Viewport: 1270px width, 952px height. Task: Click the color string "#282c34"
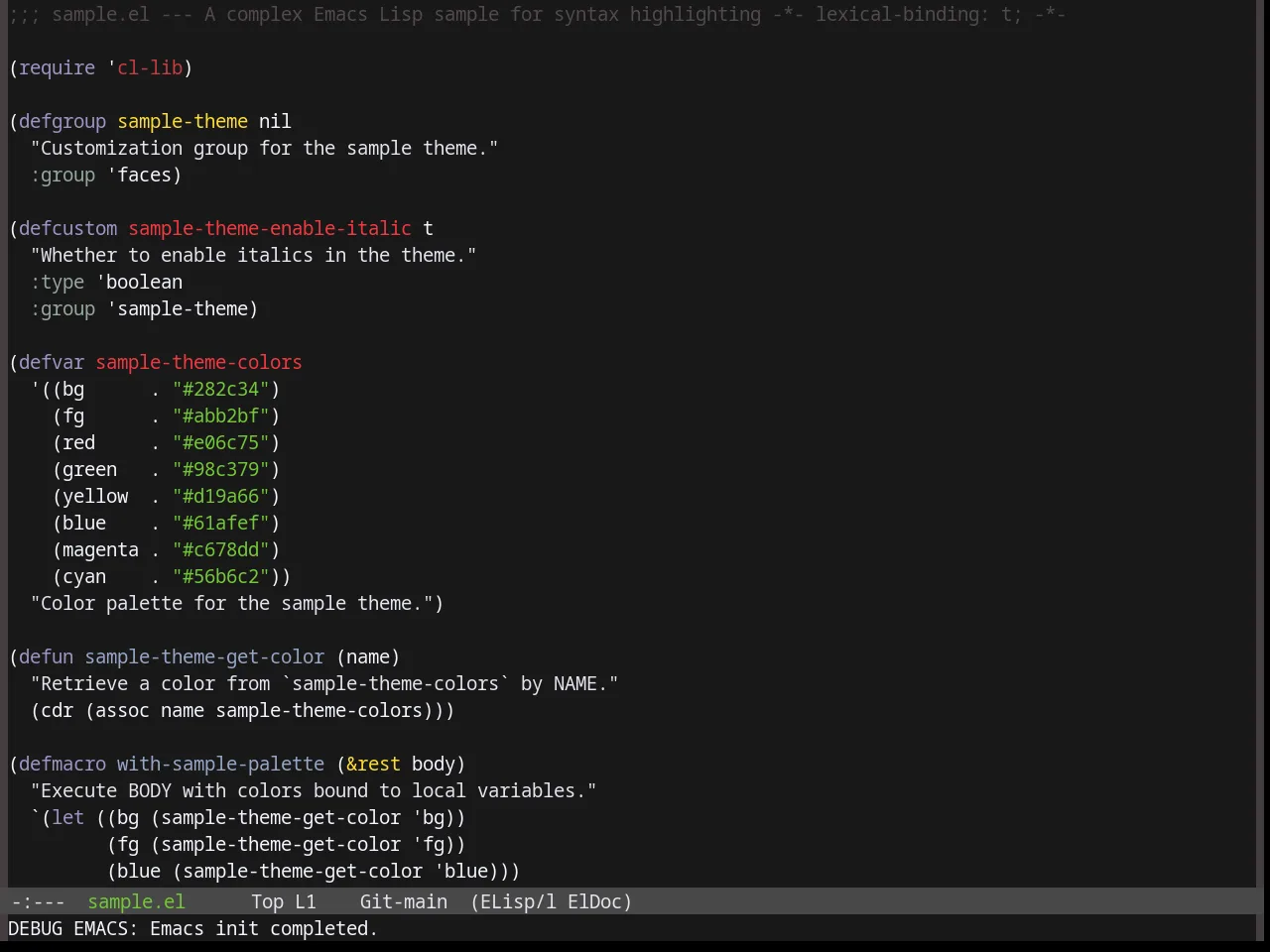coord(220,389)
